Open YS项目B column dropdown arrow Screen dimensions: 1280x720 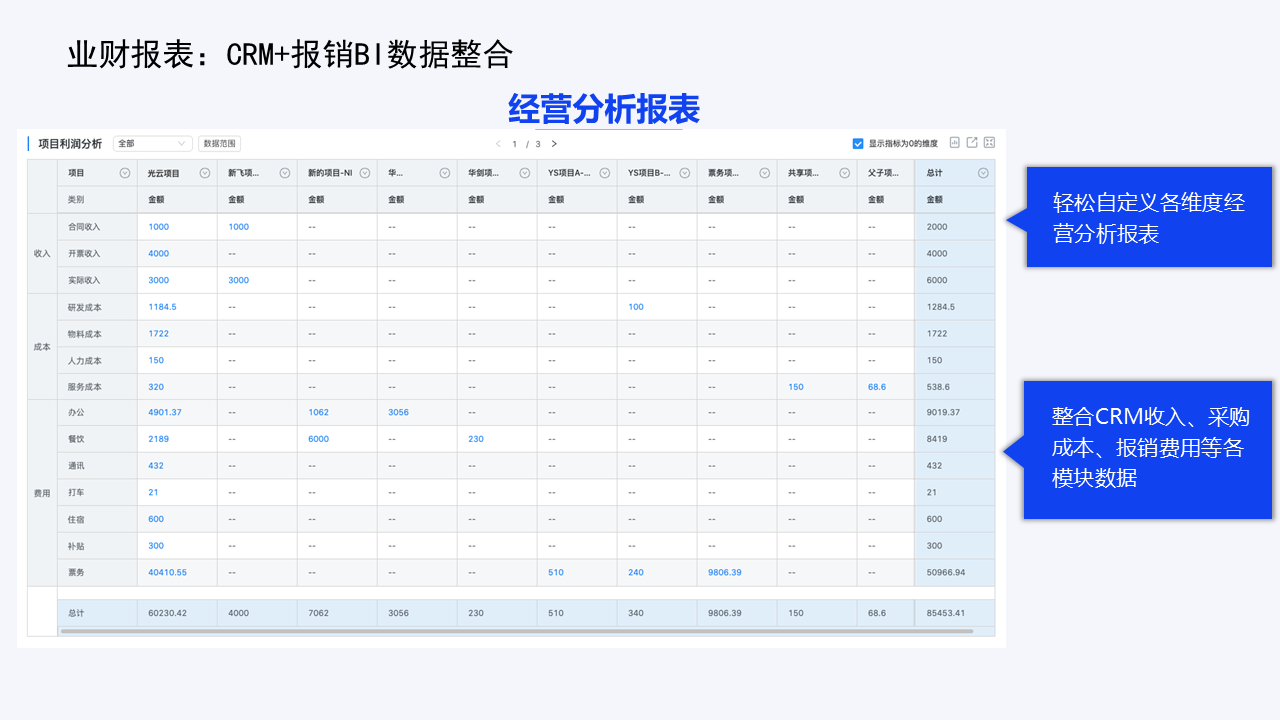(684, 173)
